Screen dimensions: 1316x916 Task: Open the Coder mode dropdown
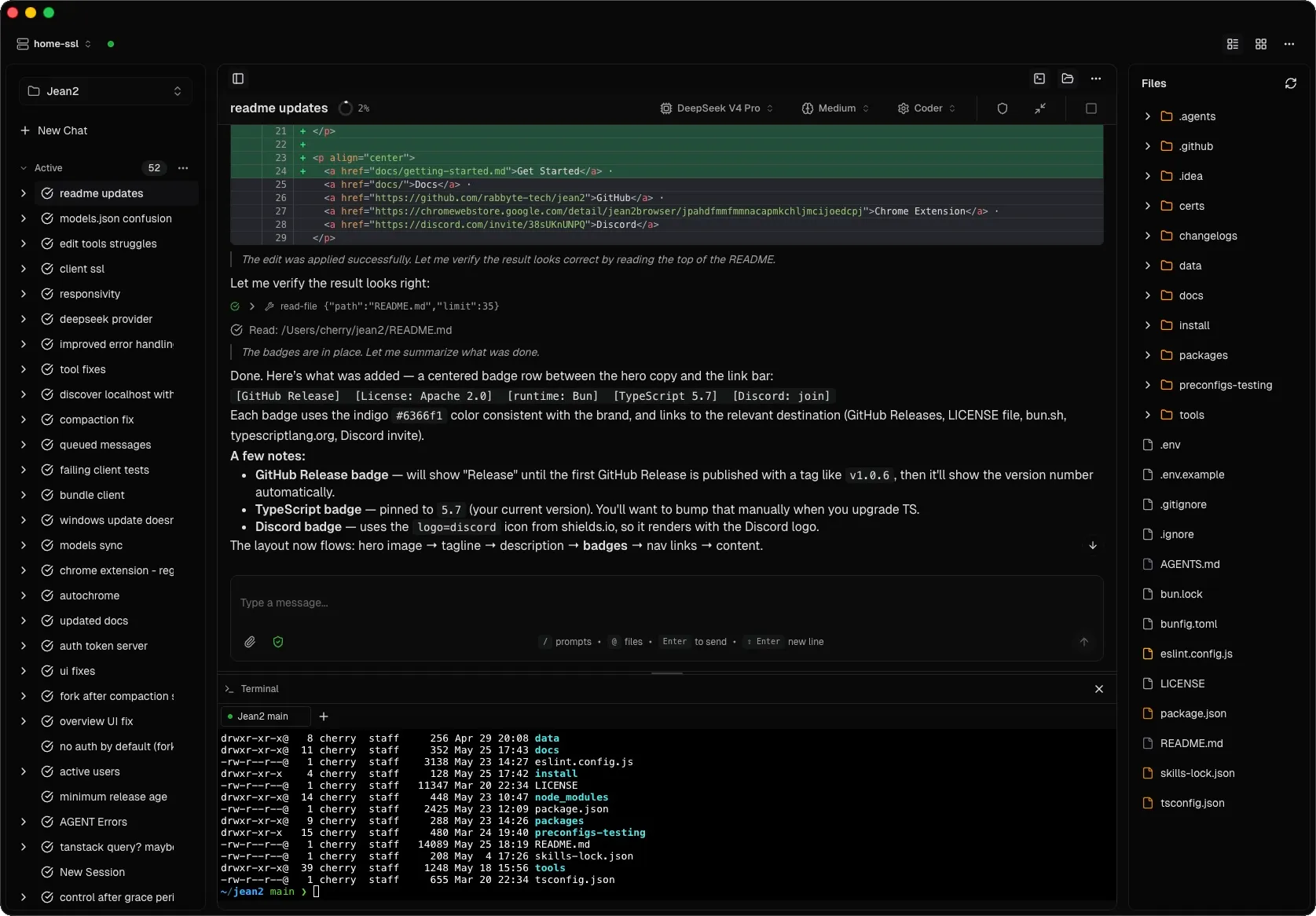tap(927, 108)
